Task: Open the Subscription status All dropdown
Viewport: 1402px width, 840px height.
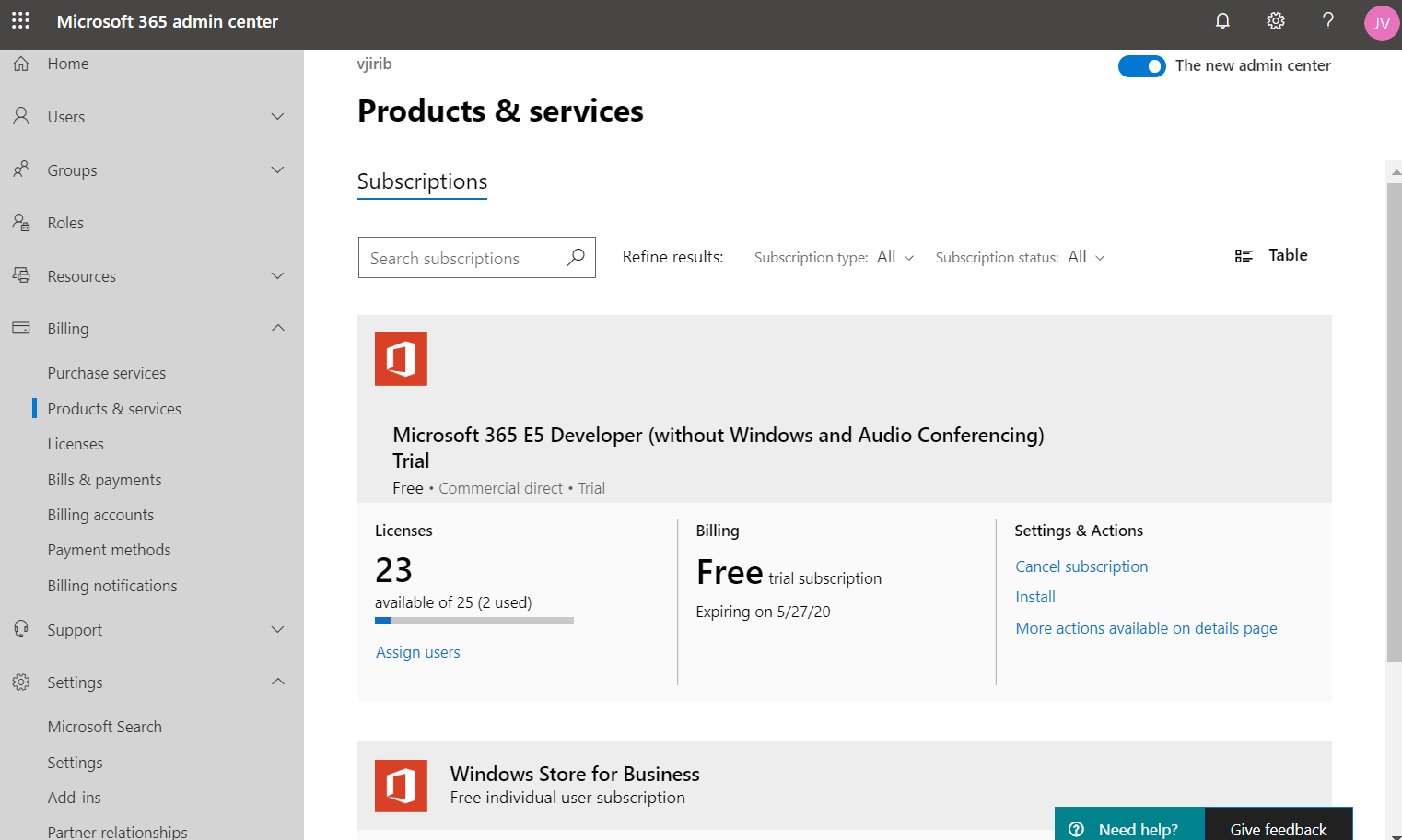Action: tap(1085, 257)
